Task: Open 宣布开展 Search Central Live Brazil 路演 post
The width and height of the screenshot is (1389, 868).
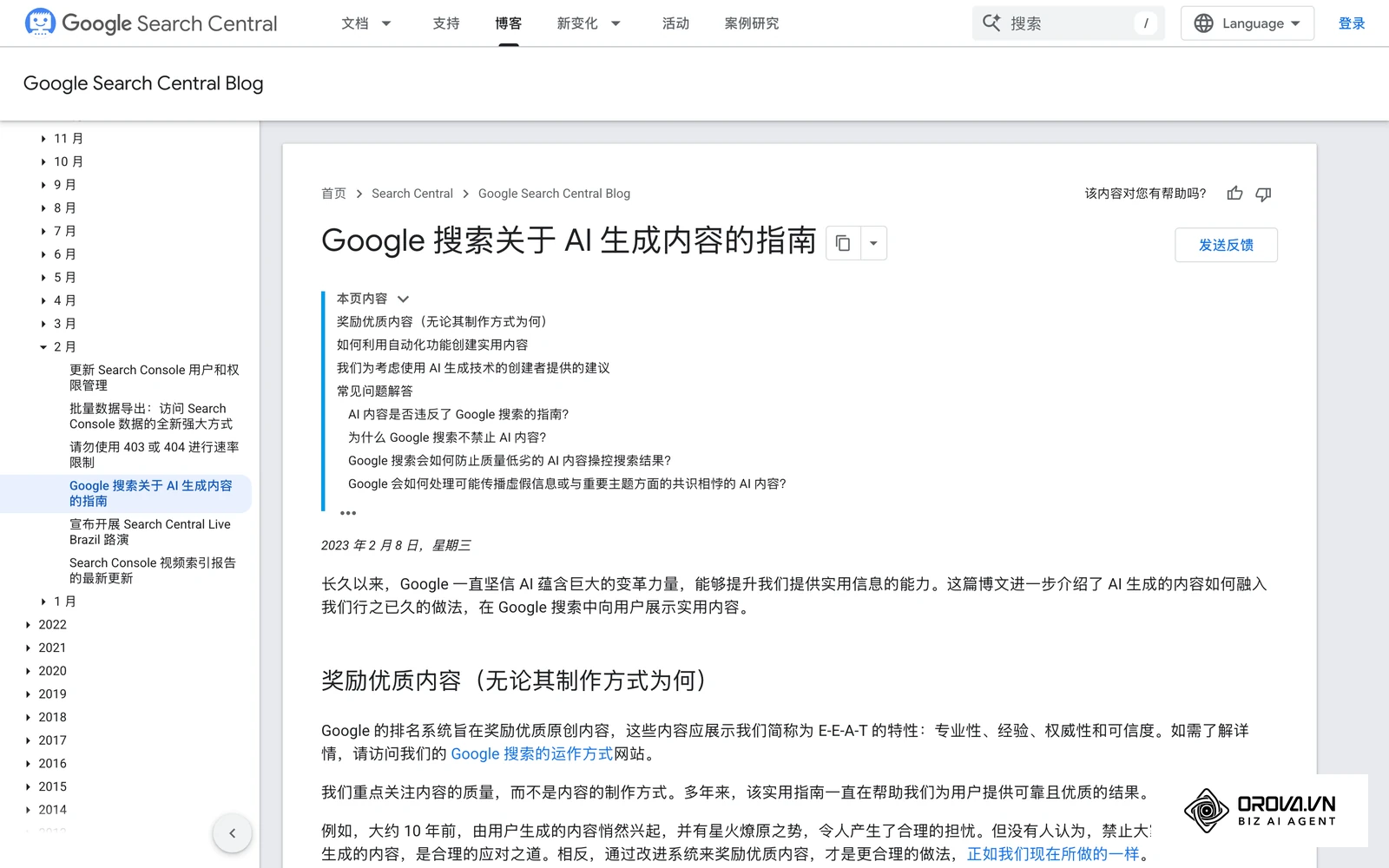Action: click(150, 532)
